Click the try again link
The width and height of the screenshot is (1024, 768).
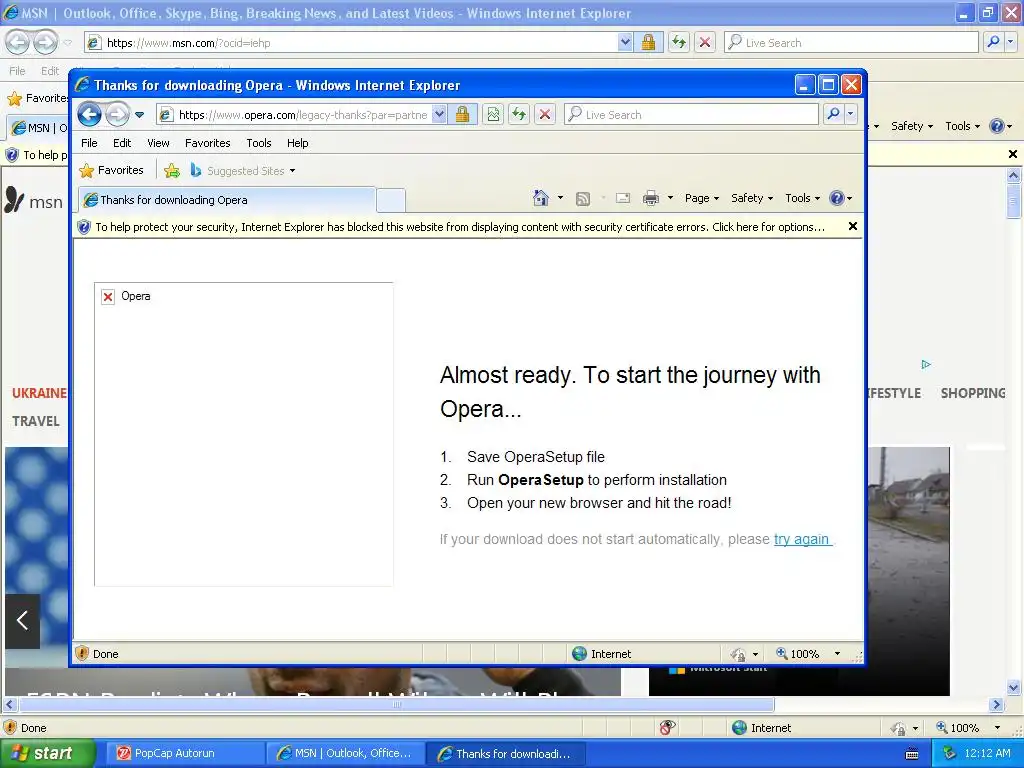[802, 539]
